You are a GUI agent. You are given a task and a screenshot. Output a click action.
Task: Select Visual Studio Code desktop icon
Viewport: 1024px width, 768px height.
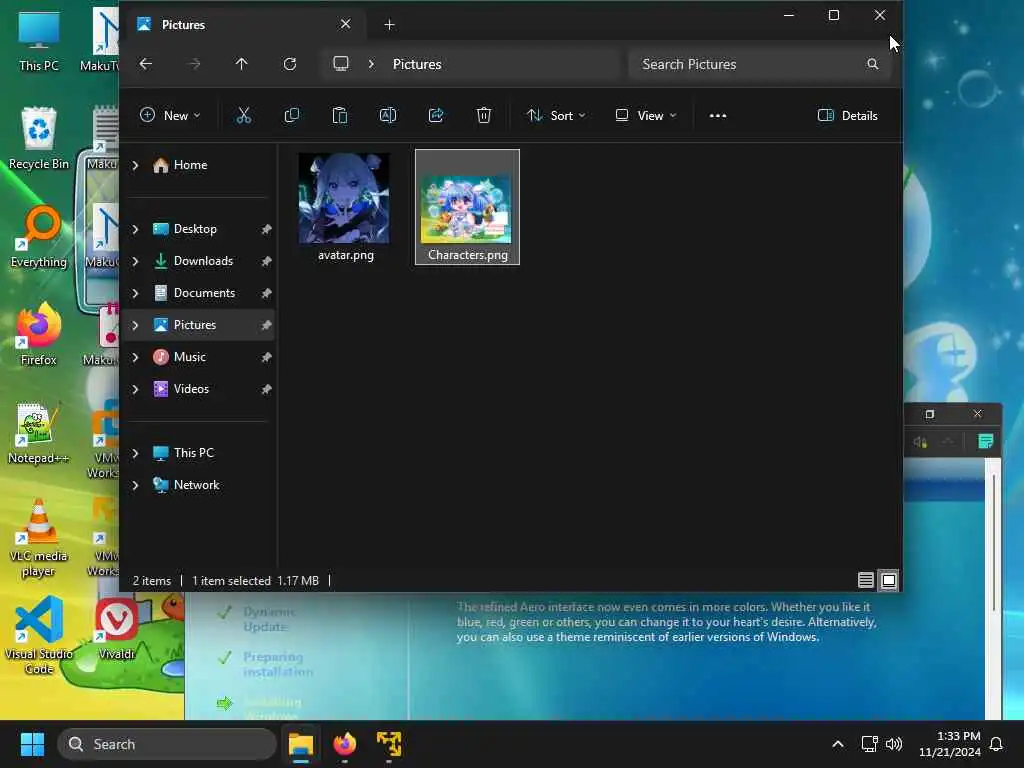(x=39, y=635)
